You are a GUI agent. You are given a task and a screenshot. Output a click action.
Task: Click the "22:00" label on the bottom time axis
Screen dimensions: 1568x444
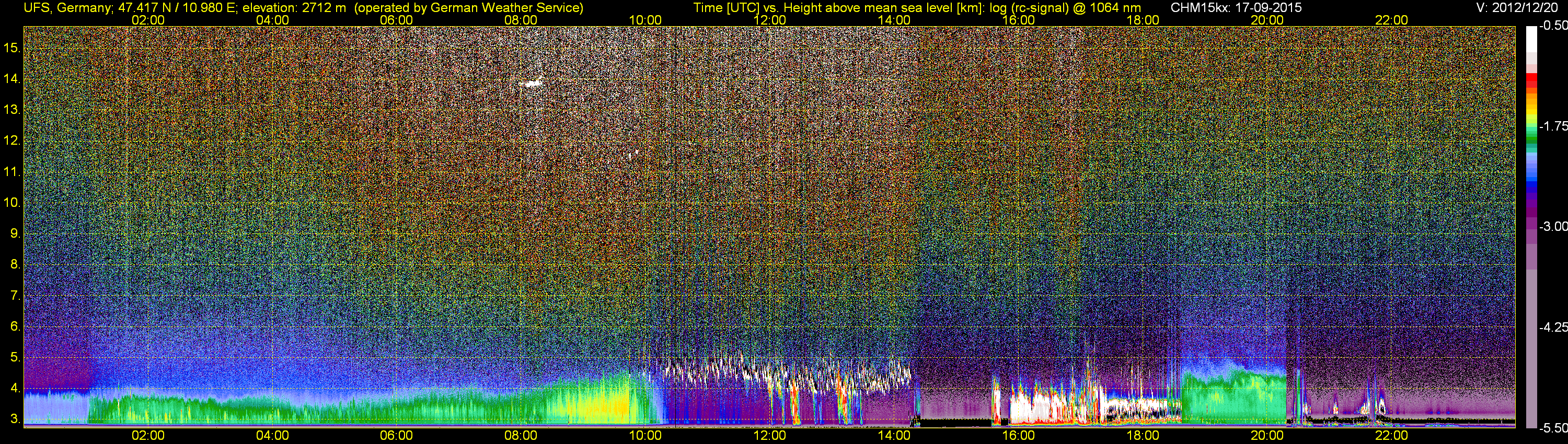click(1391, 436)
